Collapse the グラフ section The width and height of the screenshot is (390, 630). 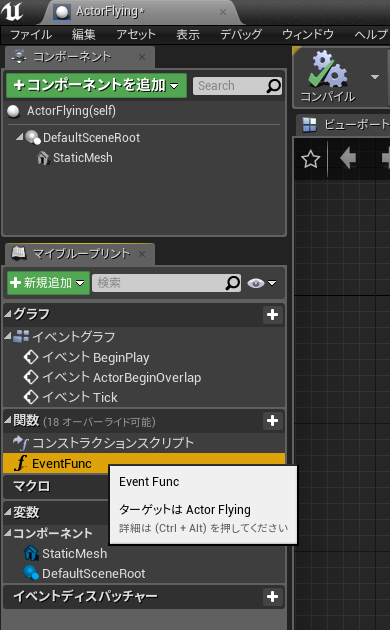click(8, 314)
